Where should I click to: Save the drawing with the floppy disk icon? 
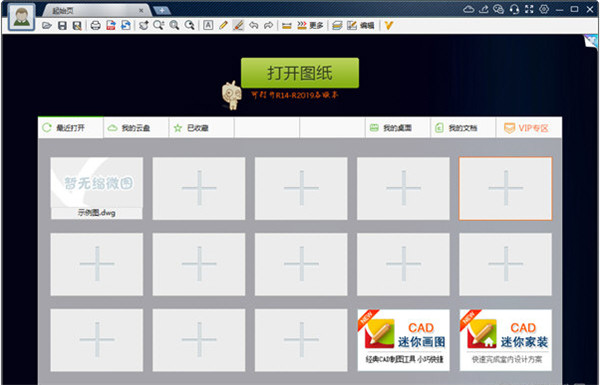[x=62, y=26]
